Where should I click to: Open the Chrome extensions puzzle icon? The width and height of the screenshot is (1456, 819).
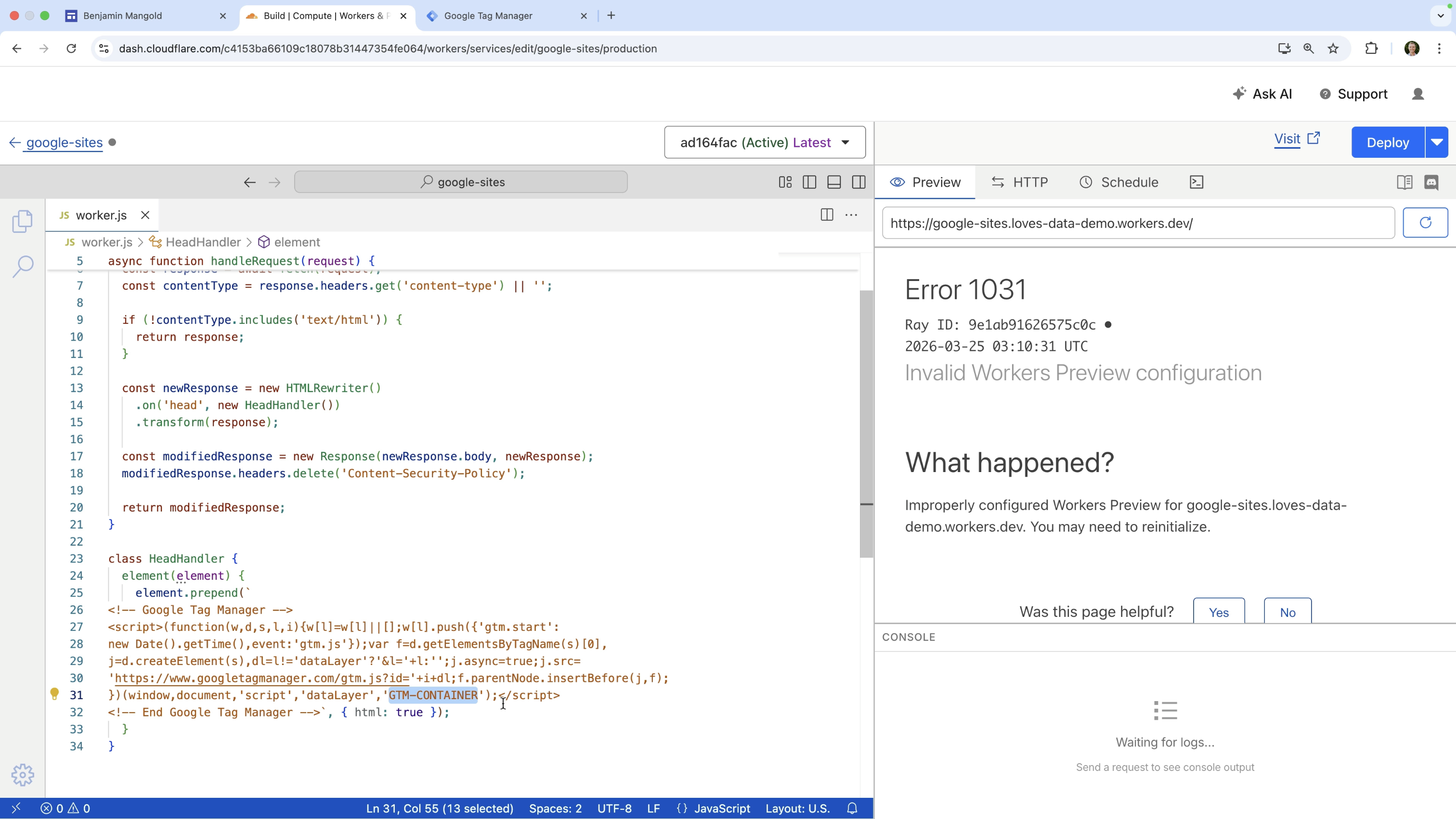tap(1371, 49)
